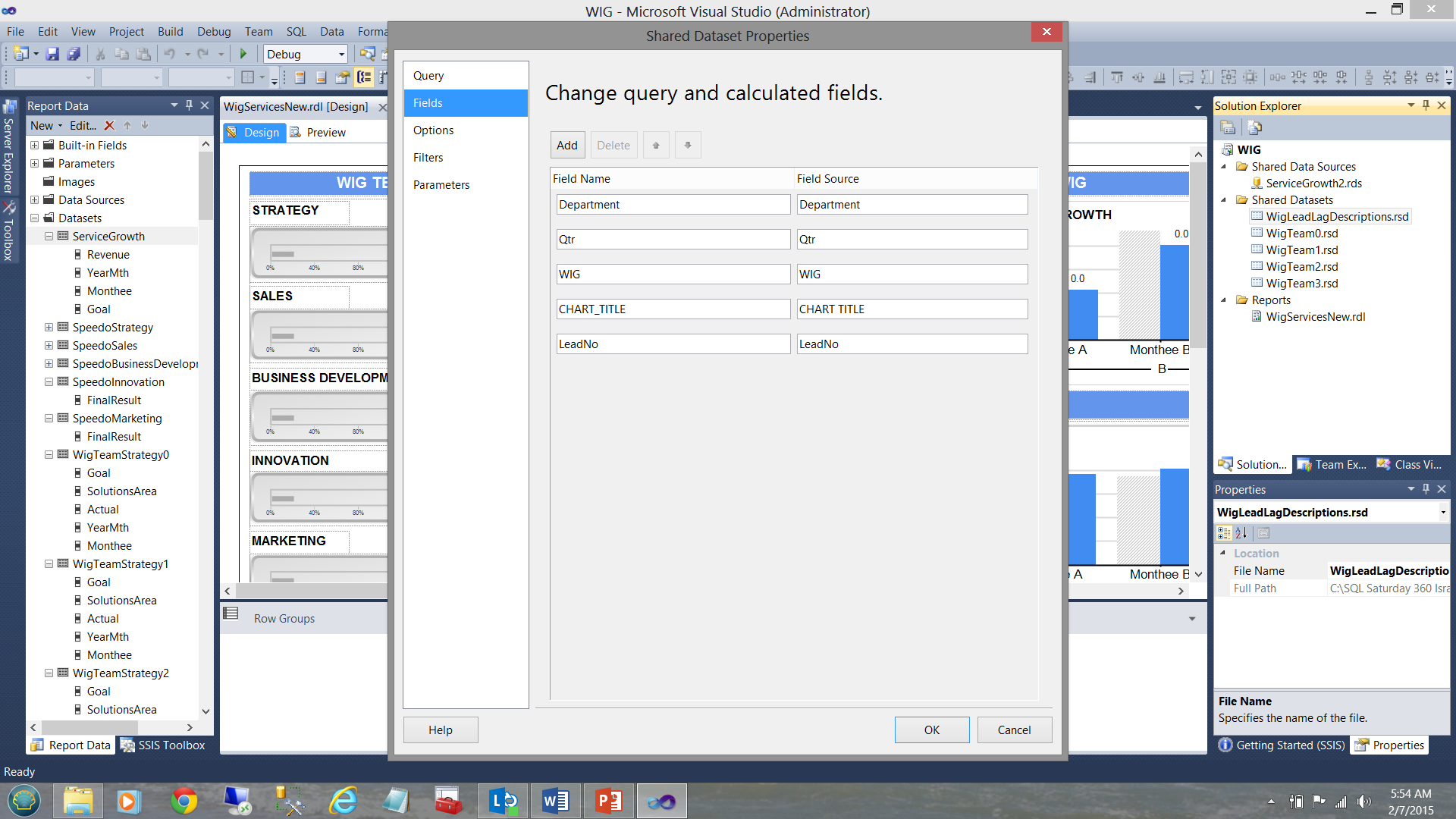Click the red Delete X in Report Data
Viewport: 1456px width, 819px height.
[109, 126]
